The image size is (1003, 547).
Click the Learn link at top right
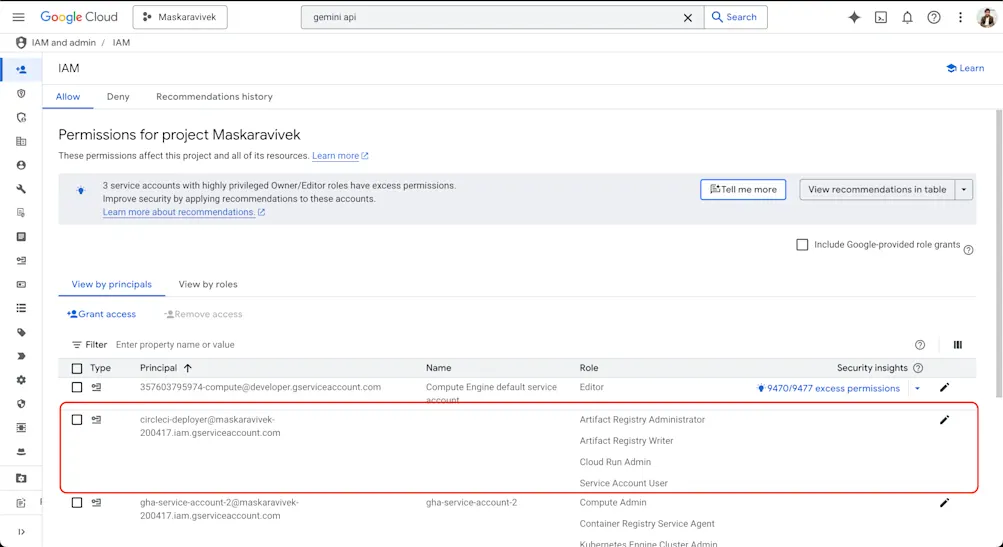coord(965,68)
